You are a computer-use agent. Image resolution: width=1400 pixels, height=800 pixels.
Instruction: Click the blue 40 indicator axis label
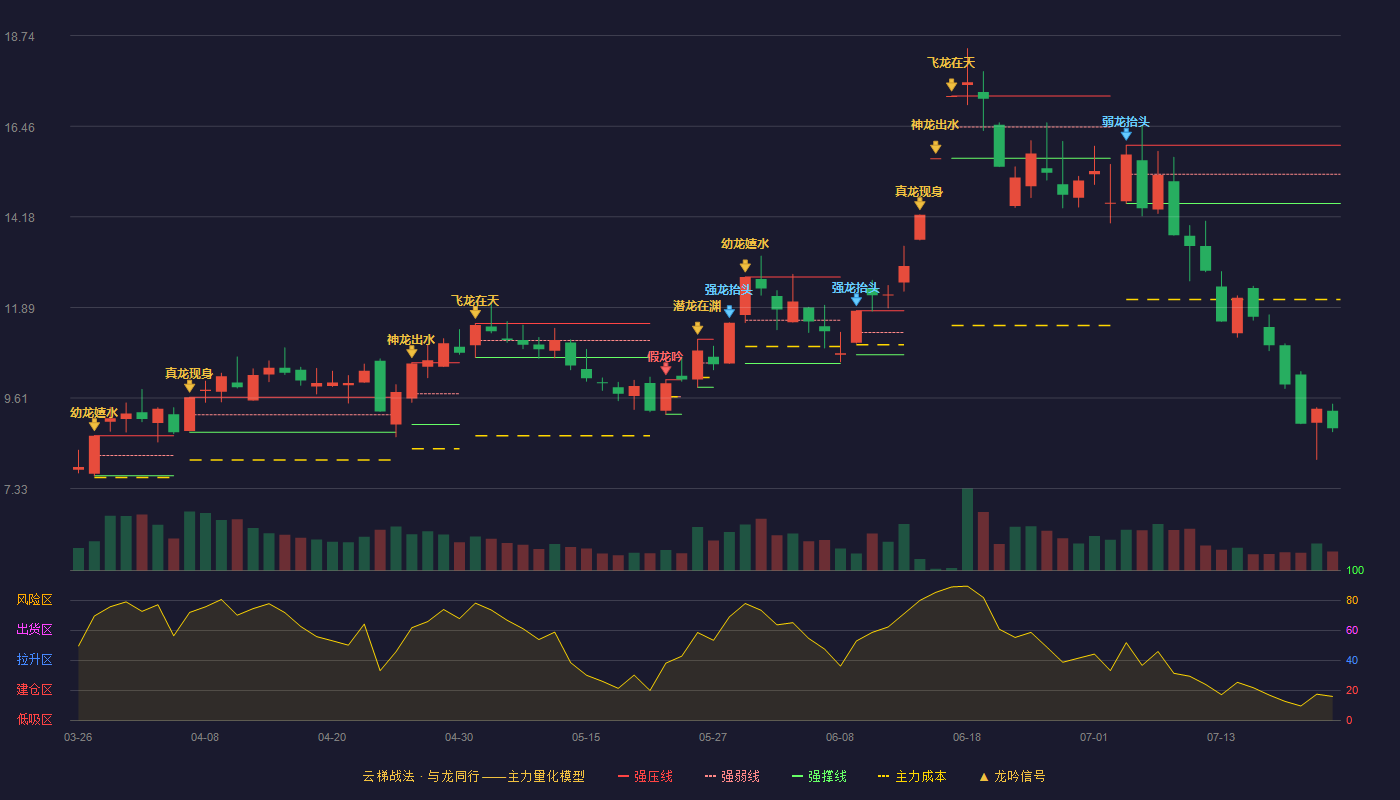[1352, 660]
